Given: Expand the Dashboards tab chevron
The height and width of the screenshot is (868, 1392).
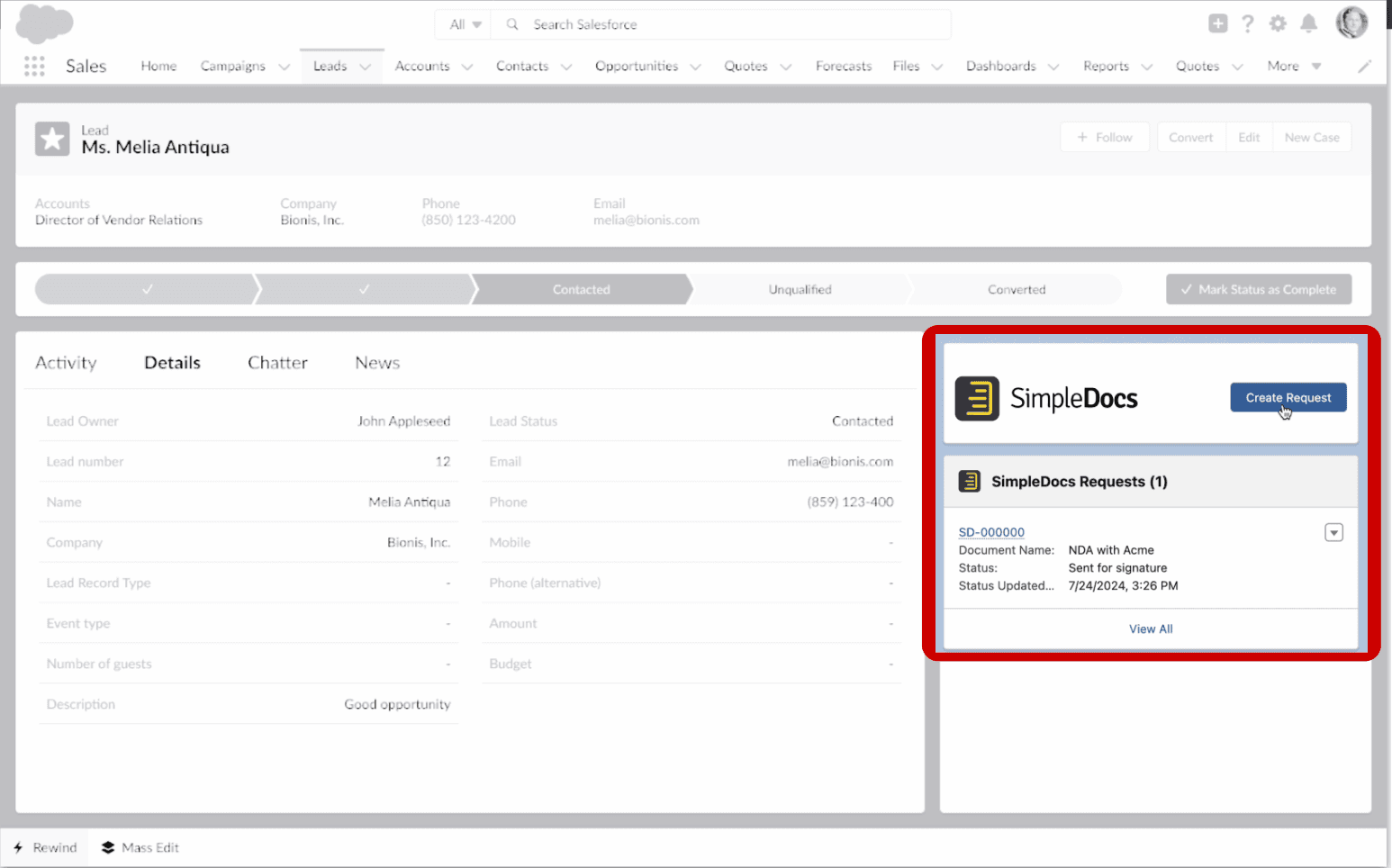Looking at the screenshot, I should pos(1053,67).
